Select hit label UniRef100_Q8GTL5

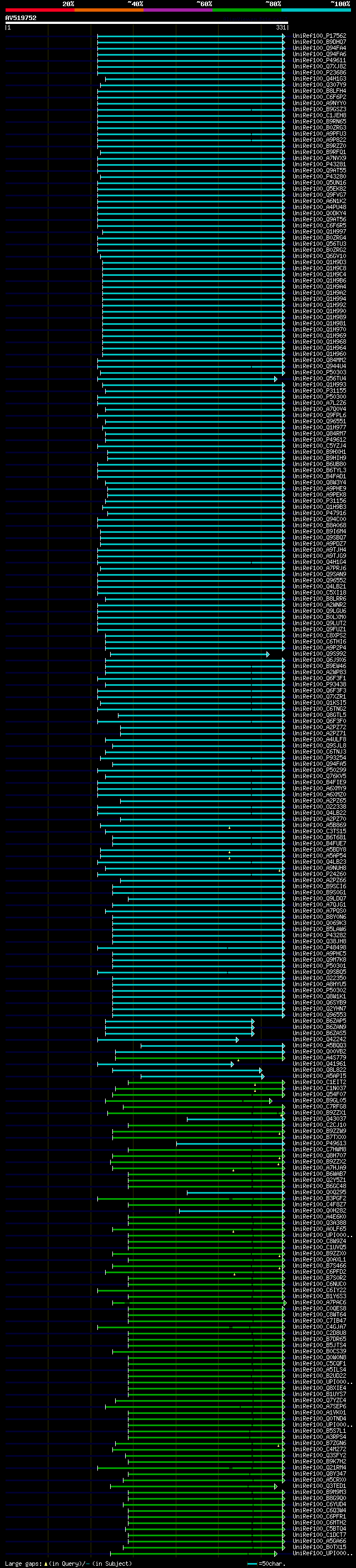(319, 715)
